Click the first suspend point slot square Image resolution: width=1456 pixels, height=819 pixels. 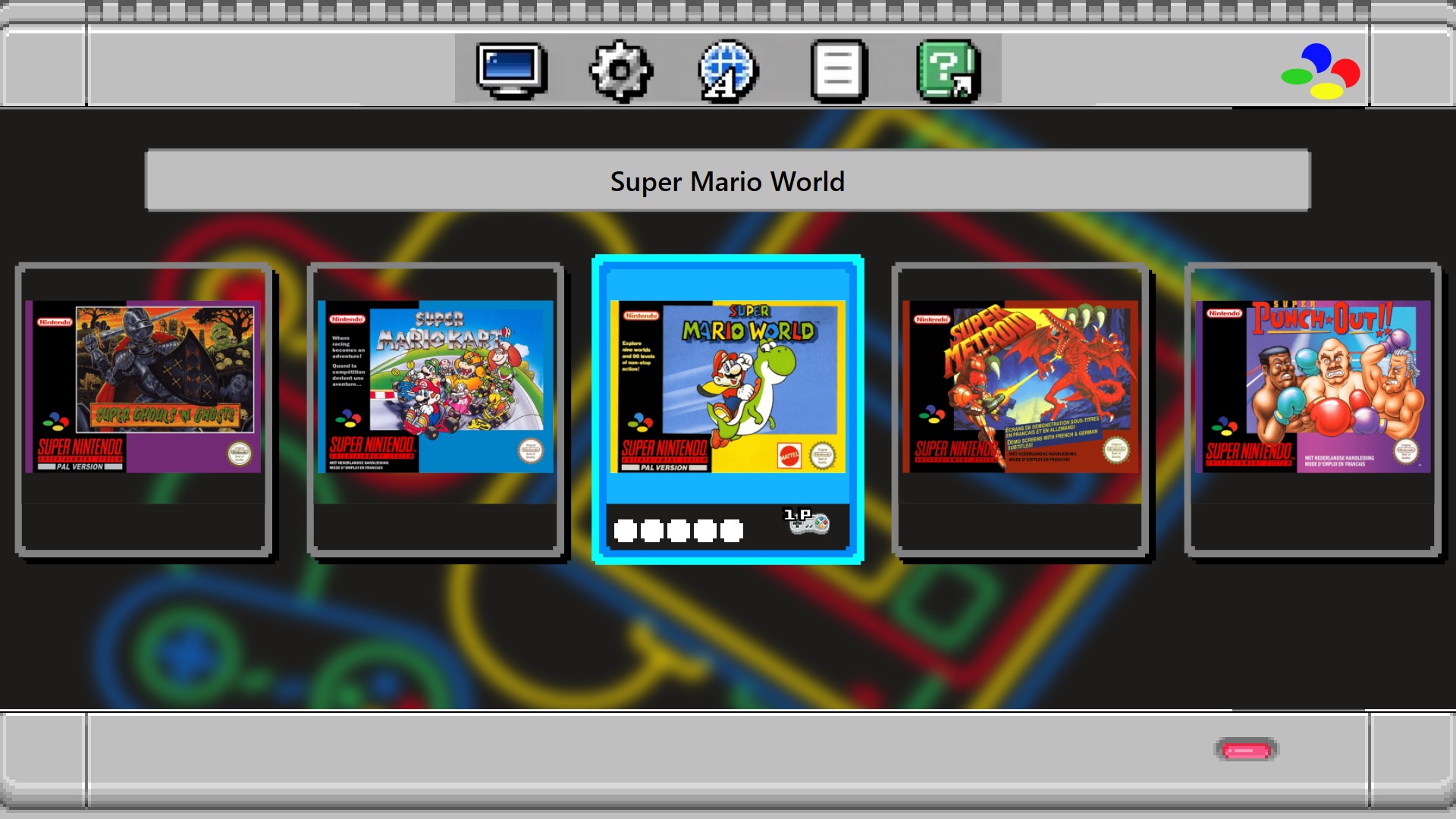click(x=626, y=531)
